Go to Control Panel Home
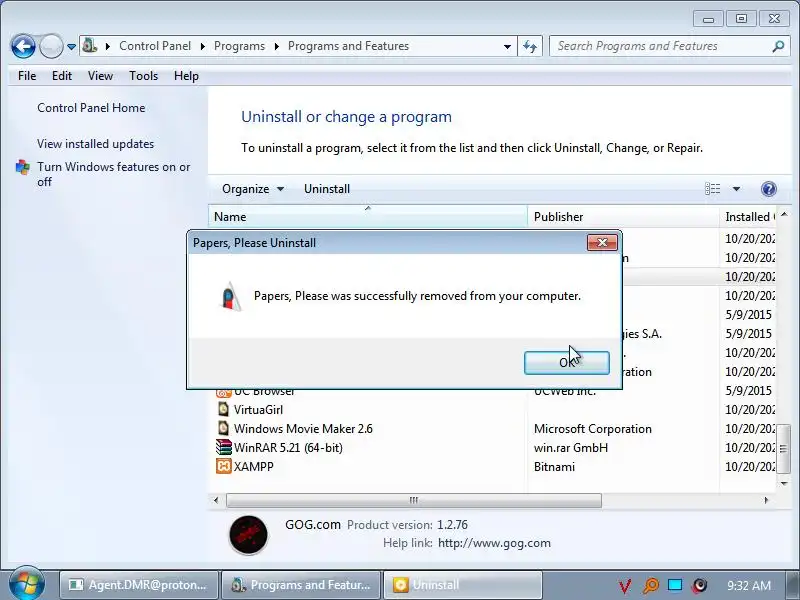This screenshot has height=600, width=800. 91,108
